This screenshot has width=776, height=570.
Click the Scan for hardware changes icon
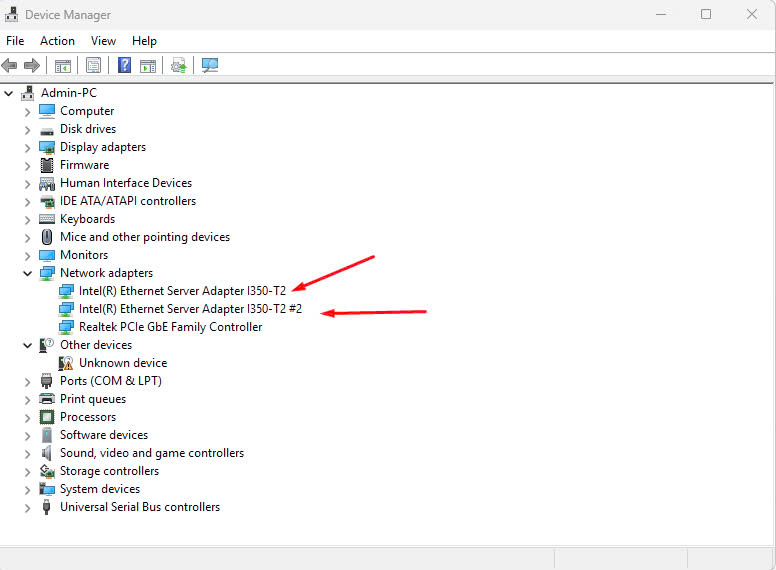(210, 65)
